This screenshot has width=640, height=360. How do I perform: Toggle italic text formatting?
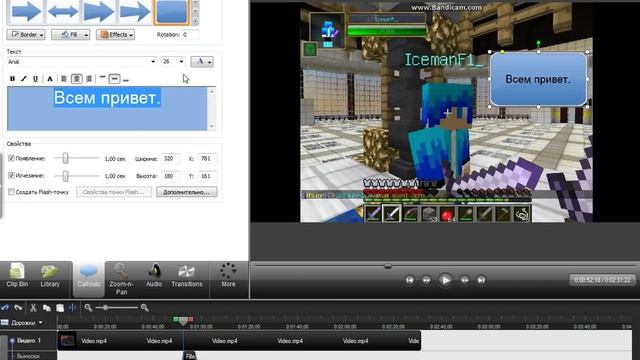pyautogui.click(x=24, y=79)
